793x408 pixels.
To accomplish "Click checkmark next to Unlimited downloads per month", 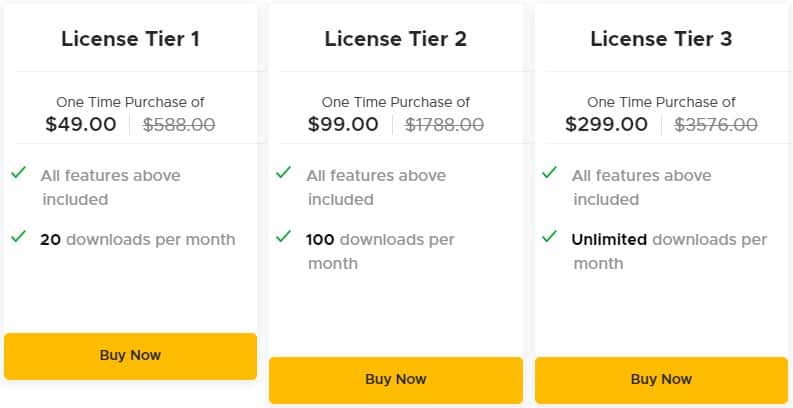I will click(549, 237).
